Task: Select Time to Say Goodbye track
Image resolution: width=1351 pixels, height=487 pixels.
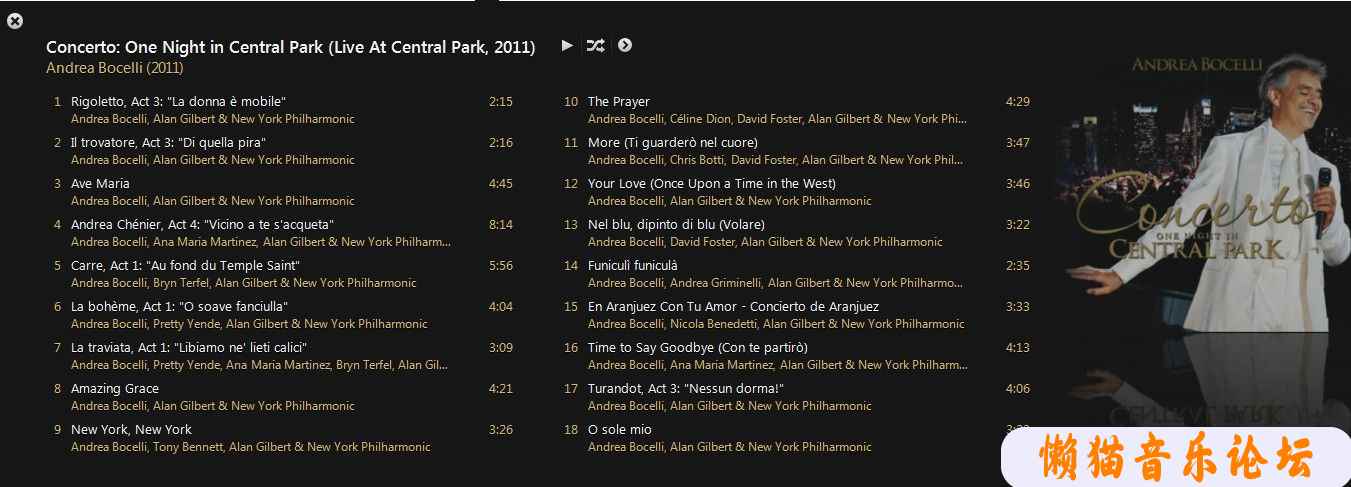Action: pyautogui.click(x=697, y=347)
